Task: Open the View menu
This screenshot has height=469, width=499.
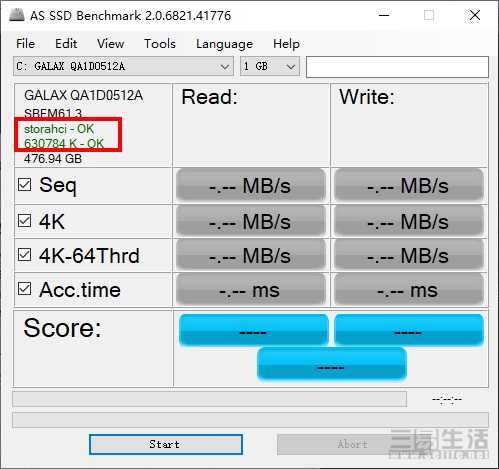Action: (x=110, y=44)
